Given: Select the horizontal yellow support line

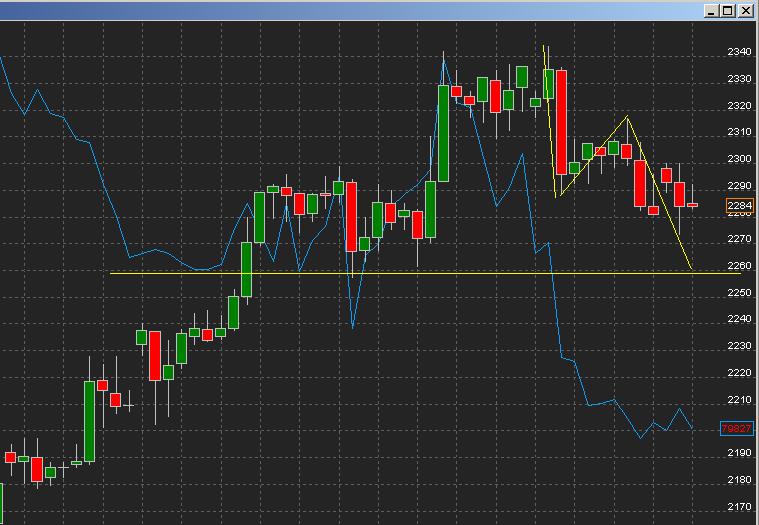Looking at the screenshot, I should point(425,273).
